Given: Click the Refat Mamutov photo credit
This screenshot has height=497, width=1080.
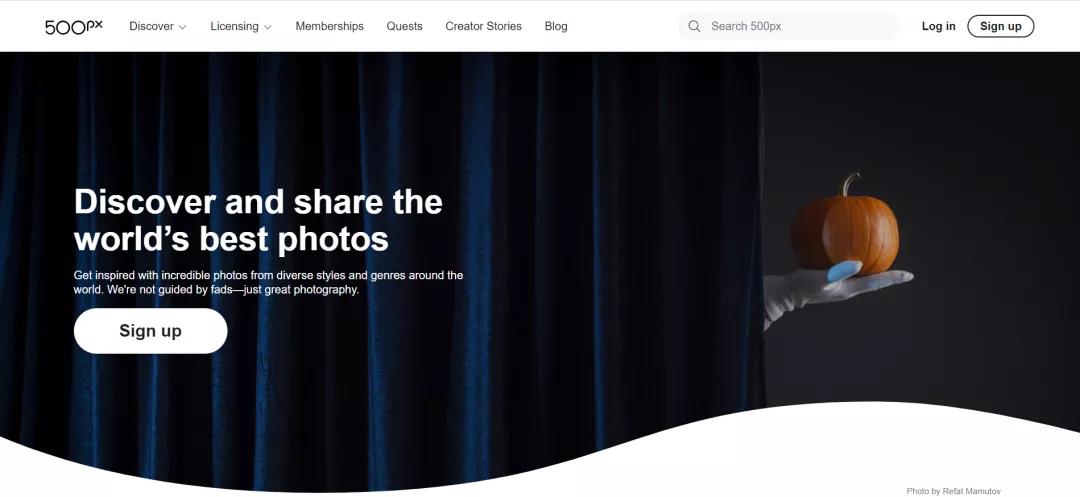Looking at the screenshot, I should [953, 491].
